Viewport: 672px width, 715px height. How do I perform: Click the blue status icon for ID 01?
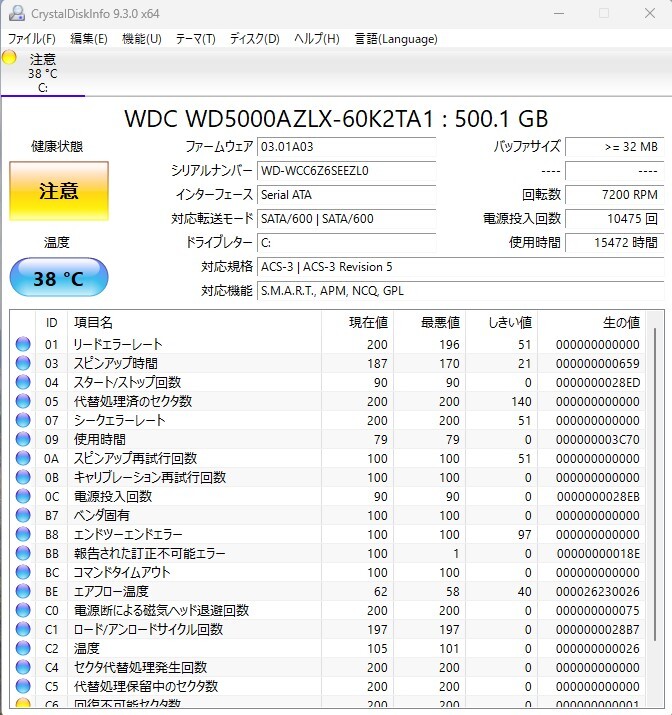(x=23, y=344)
